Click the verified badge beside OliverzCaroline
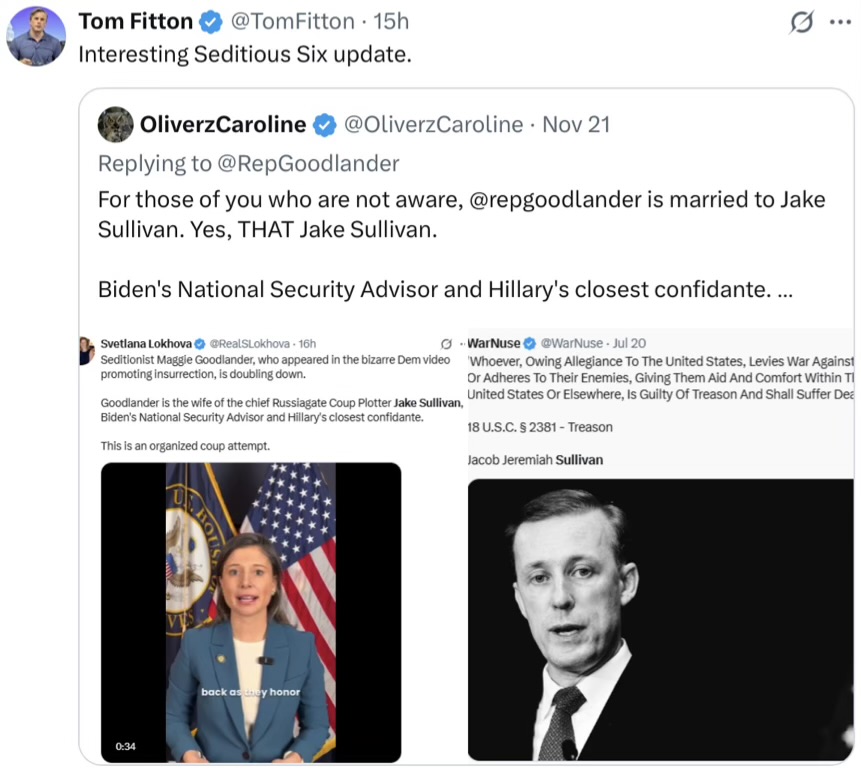Screen dimensions: 861x778 pos(325,125)
